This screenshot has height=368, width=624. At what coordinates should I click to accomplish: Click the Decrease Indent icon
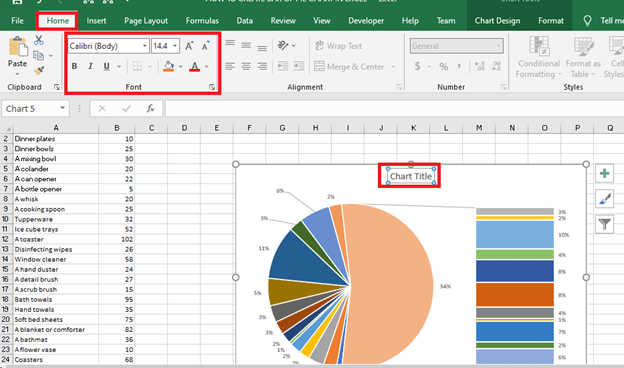pos(283,66)
